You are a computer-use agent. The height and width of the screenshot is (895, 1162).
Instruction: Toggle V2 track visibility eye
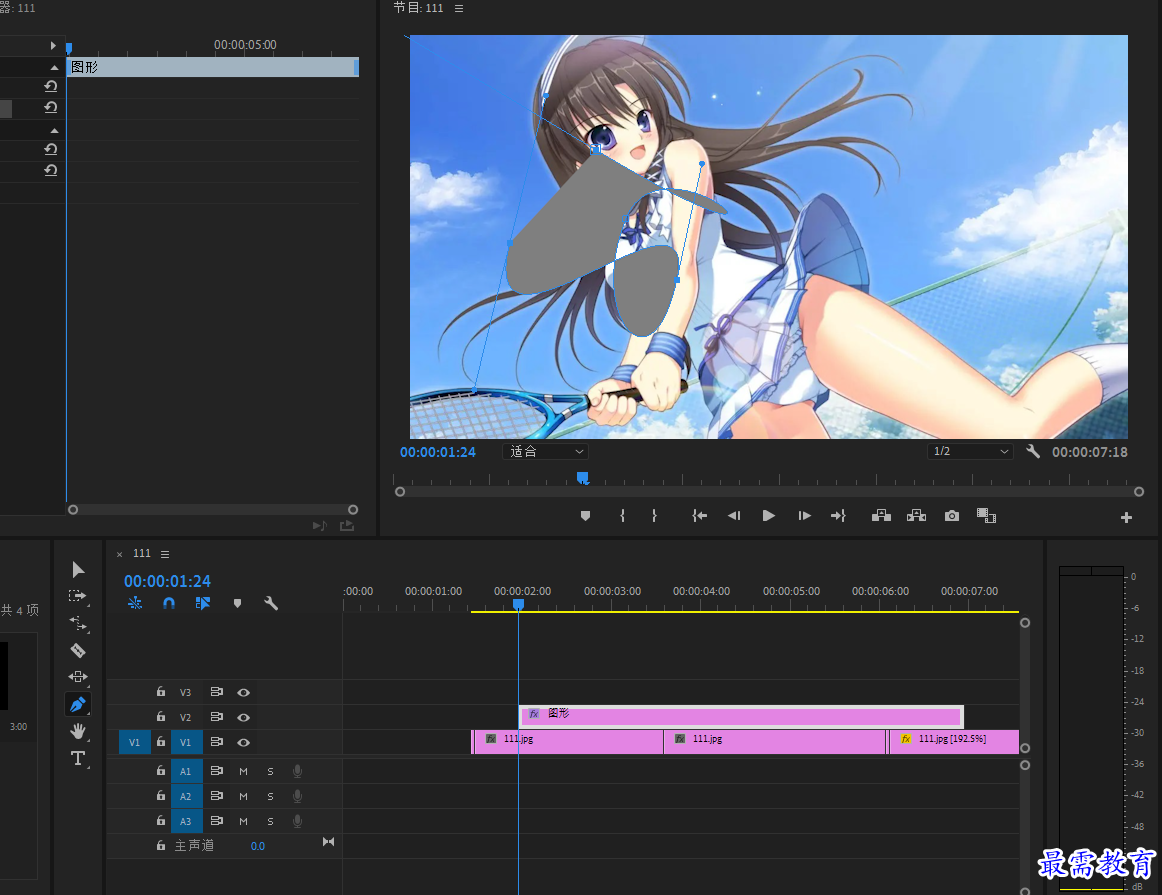point(243,717)
